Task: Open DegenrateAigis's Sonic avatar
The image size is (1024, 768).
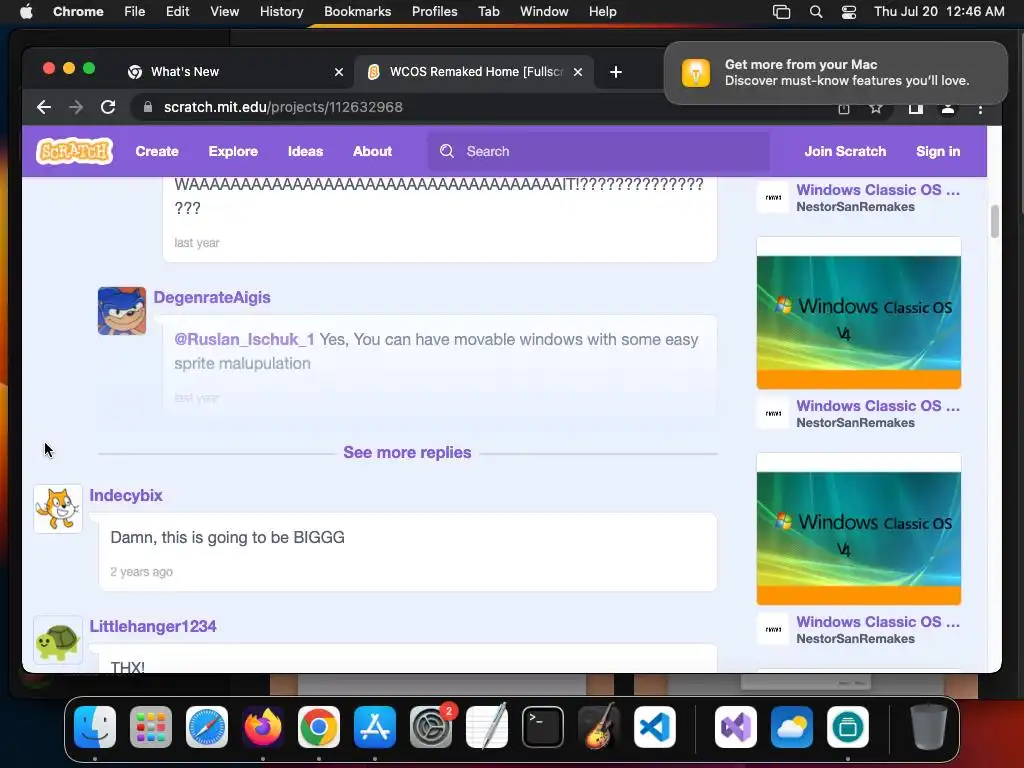Action: coord(122,311)
